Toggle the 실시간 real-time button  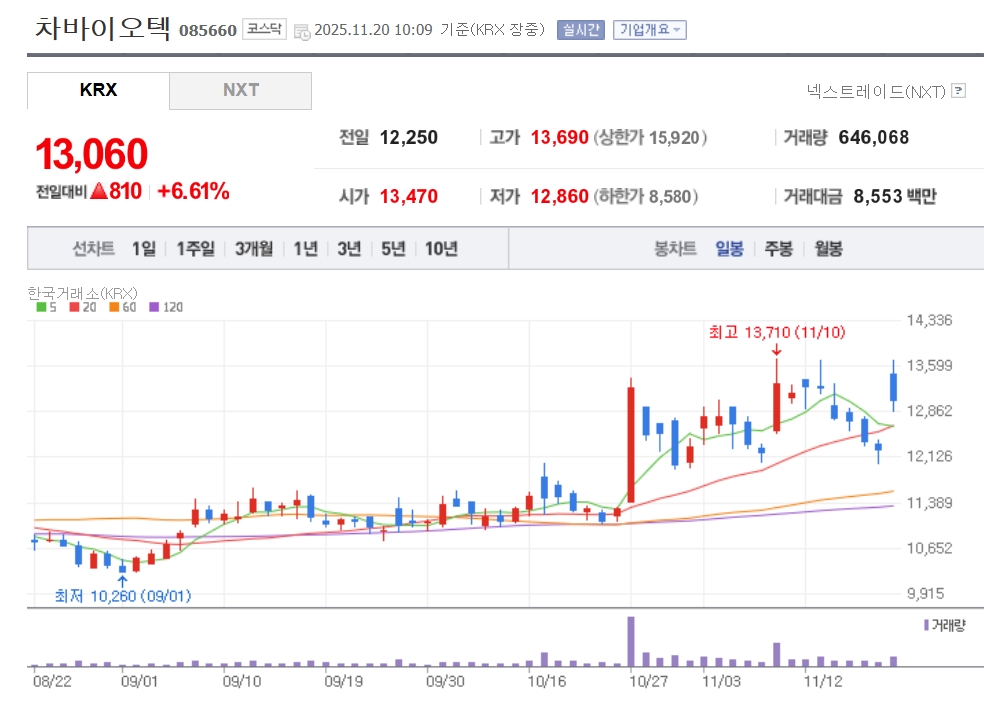(x=580, y=30)
